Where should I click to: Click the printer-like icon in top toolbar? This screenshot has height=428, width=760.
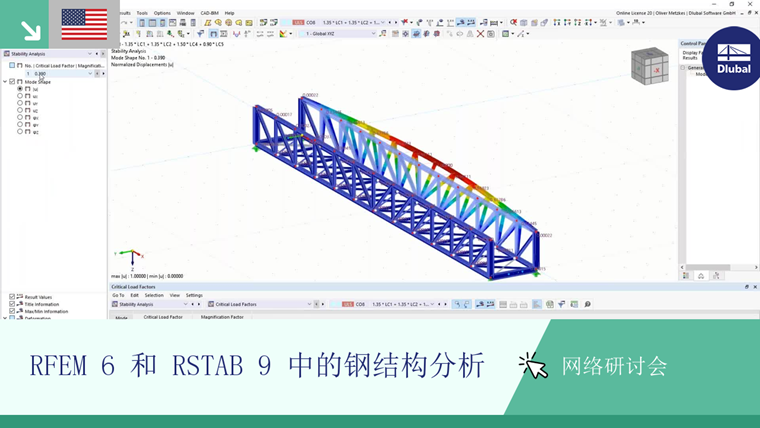183,22
